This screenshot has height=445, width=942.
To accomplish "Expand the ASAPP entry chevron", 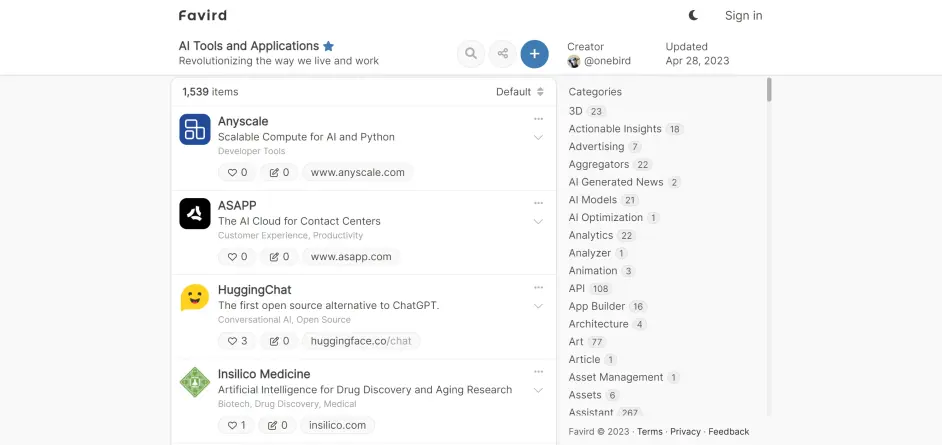I will [x=538, y=222].
